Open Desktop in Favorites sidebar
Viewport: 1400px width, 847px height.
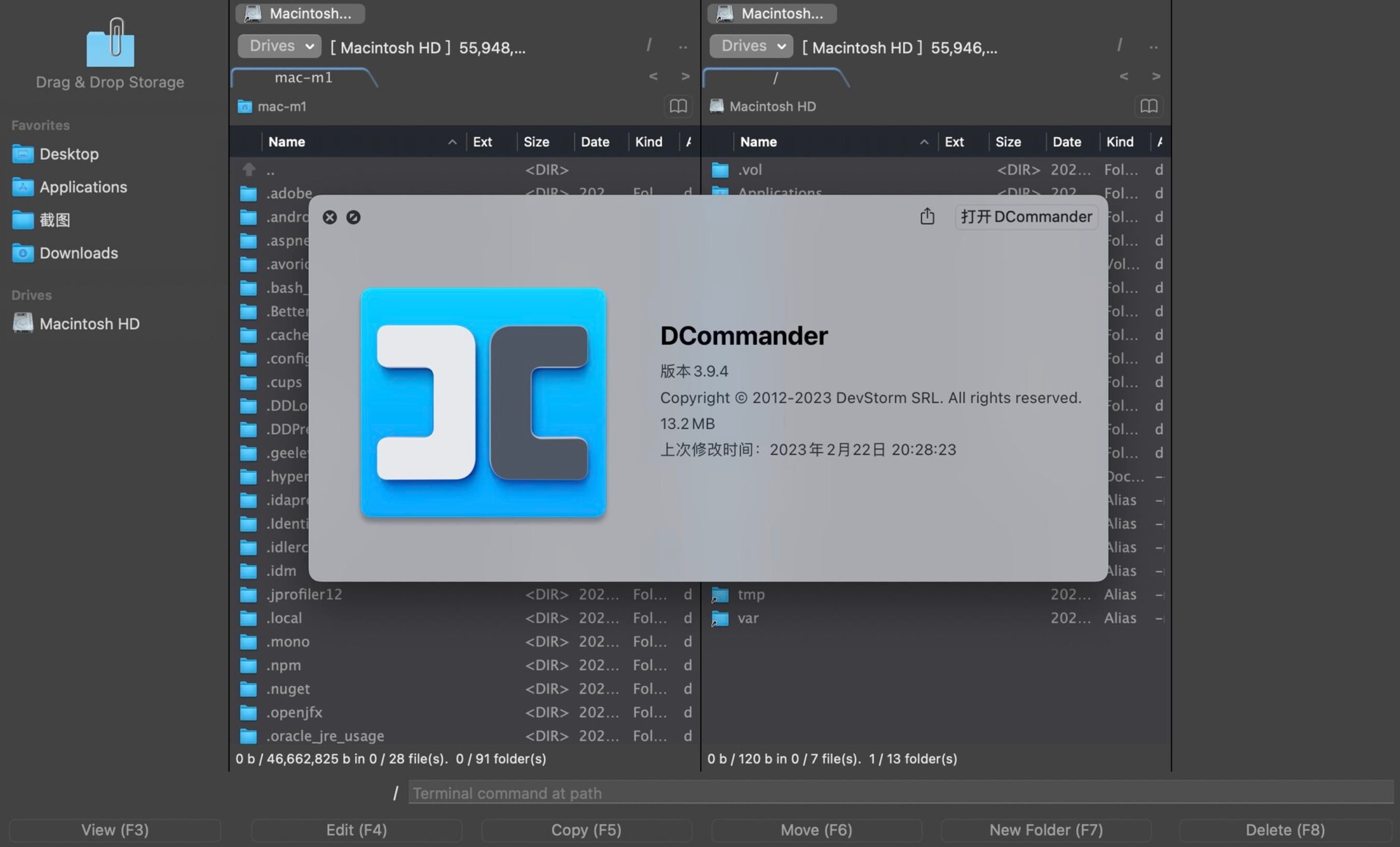55,154
